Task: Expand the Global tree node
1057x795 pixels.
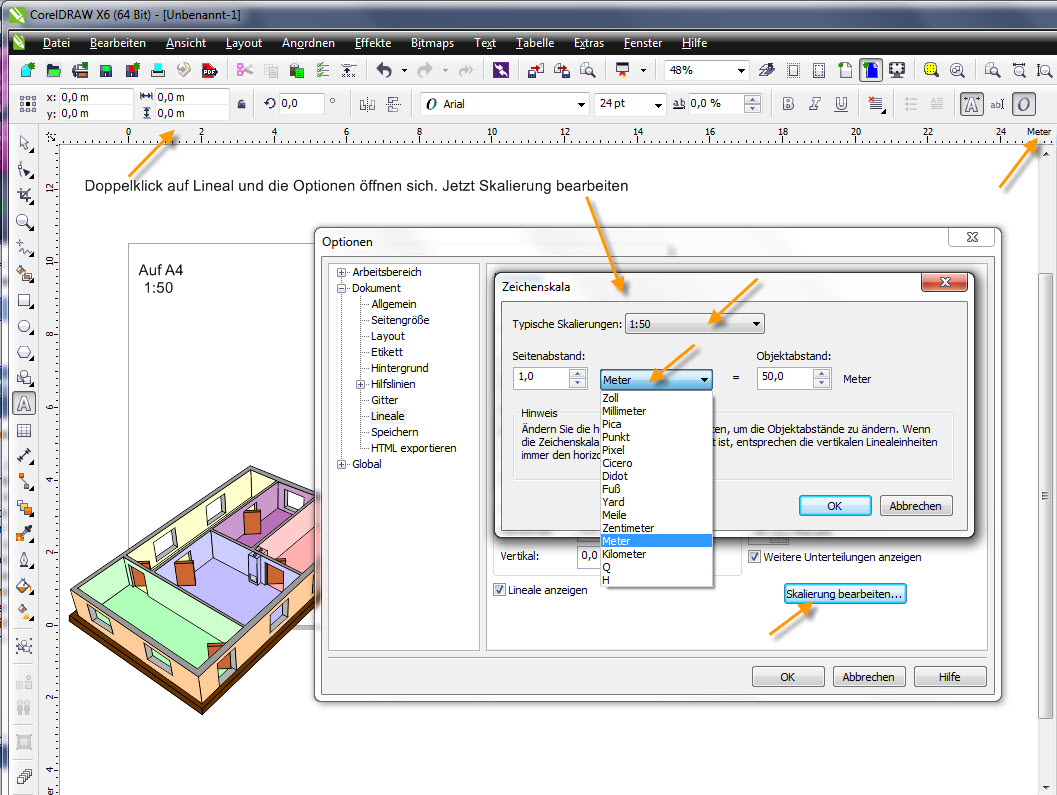Action: 341,465
